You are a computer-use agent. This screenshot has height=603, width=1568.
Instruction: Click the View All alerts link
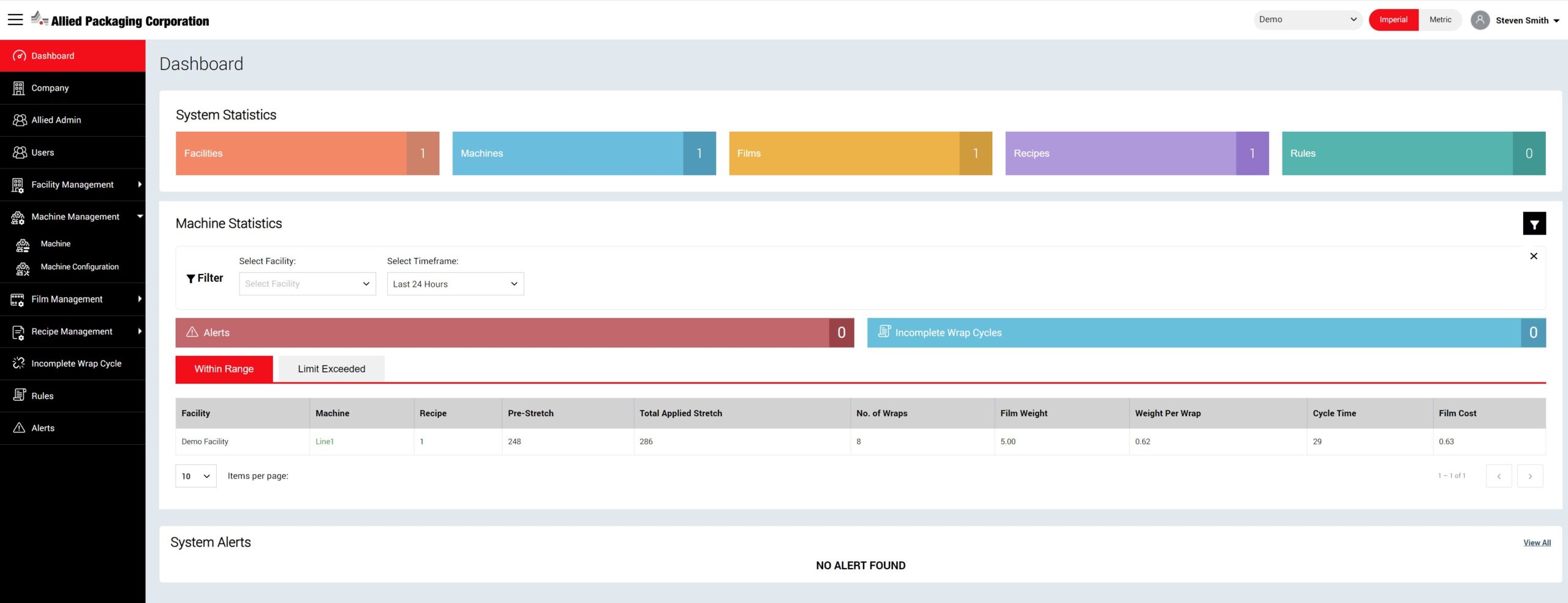tap(1536, 543)
